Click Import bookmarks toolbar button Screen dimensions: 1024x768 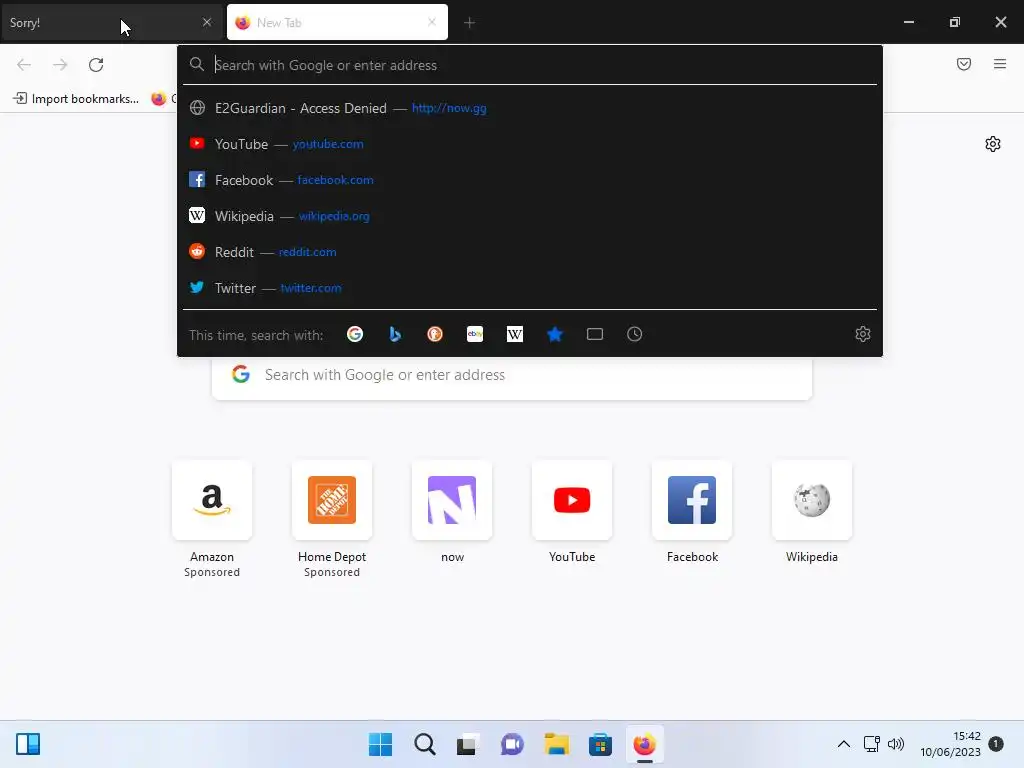[76, 99]
